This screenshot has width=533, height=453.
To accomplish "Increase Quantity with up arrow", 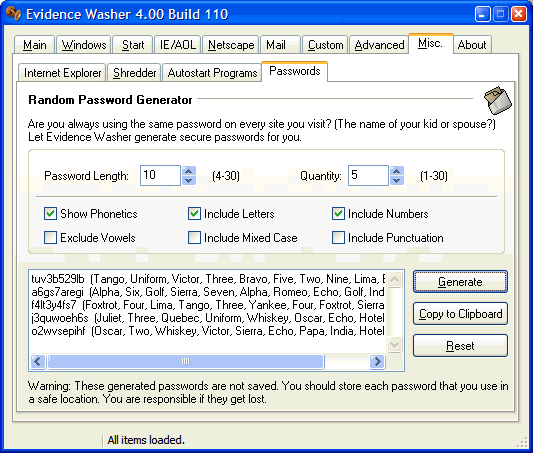I will tap(397, 171).
